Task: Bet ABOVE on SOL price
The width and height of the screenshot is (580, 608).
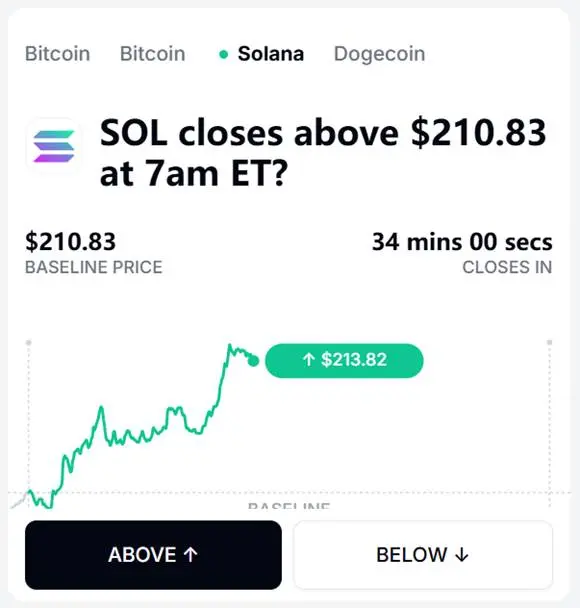Action: pos(153,555)
